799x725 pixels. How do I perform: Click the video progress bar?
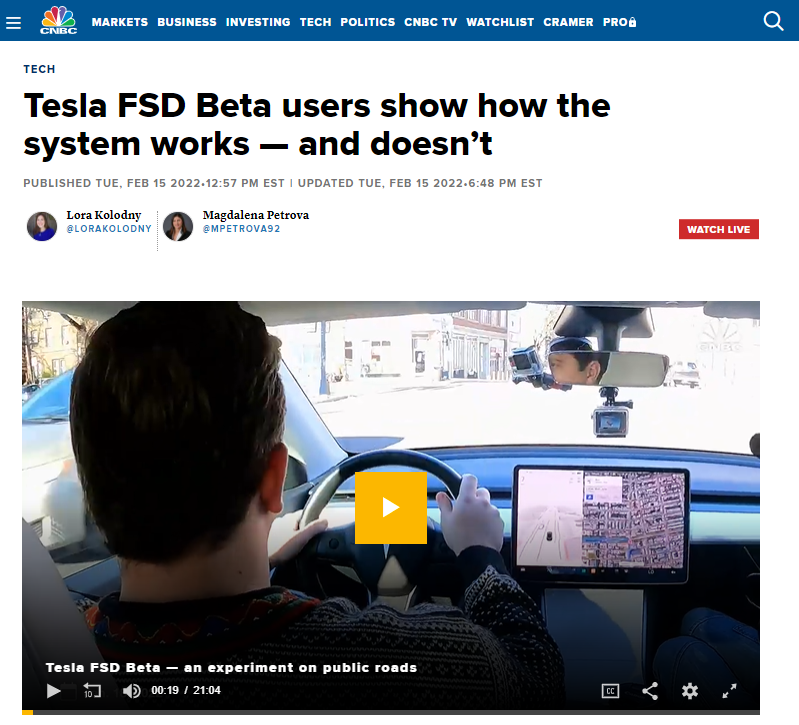pyautogui.click(x=391, y=712)
